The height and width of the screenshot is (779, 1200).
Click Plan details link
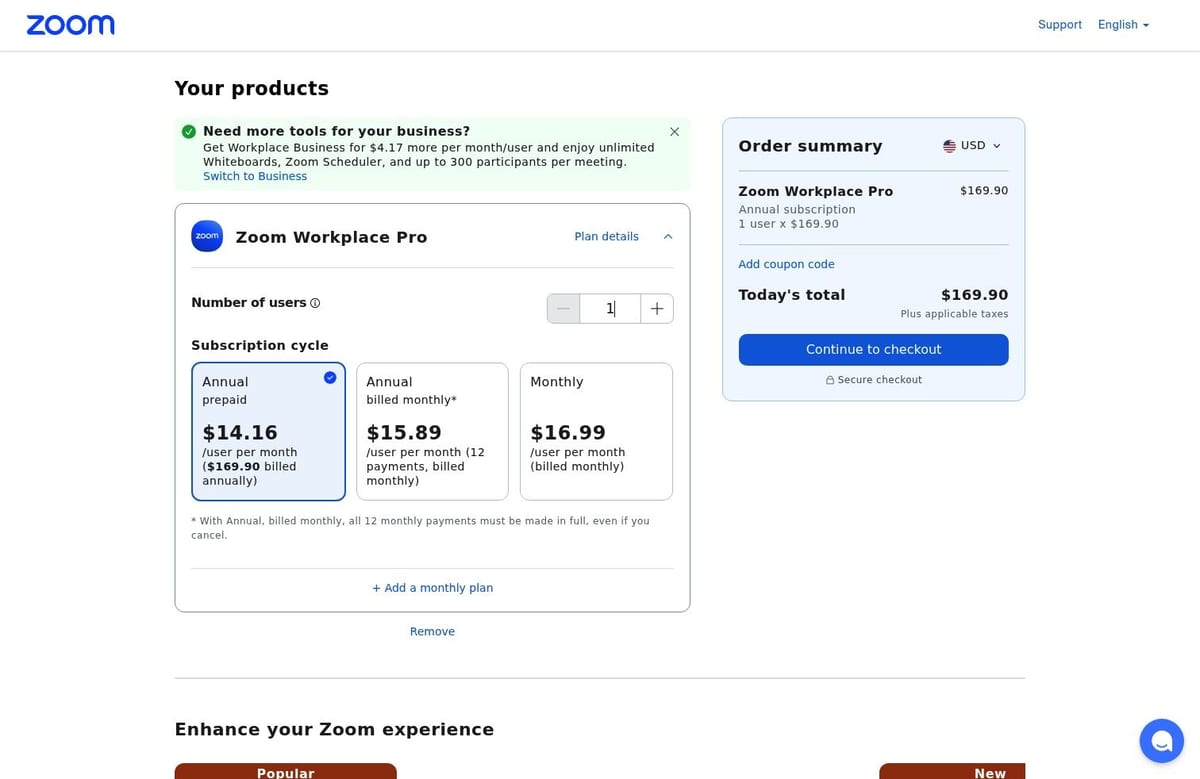(606, 237)
